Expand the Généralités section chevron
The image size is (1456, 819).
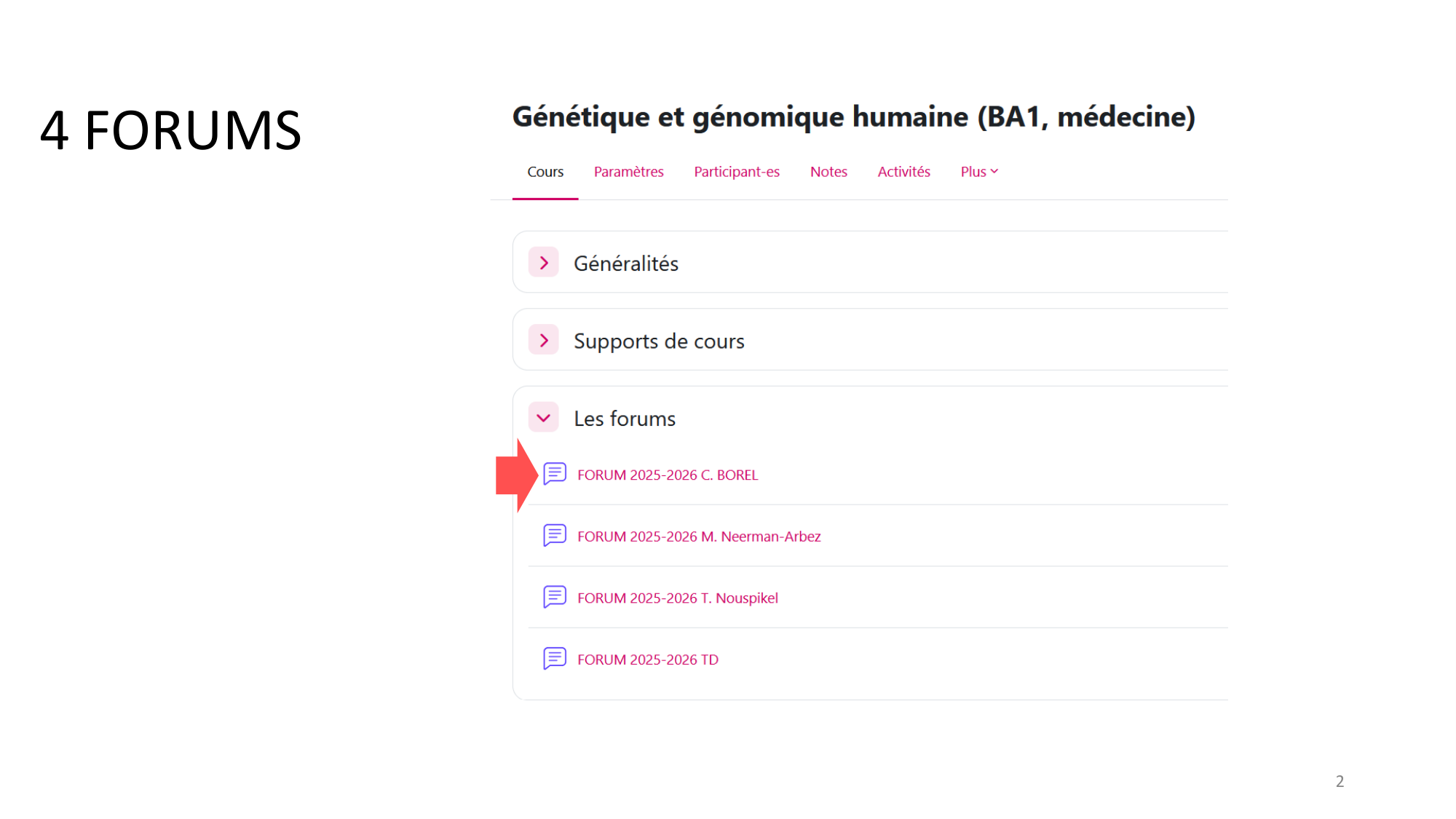tap(544, 263)
